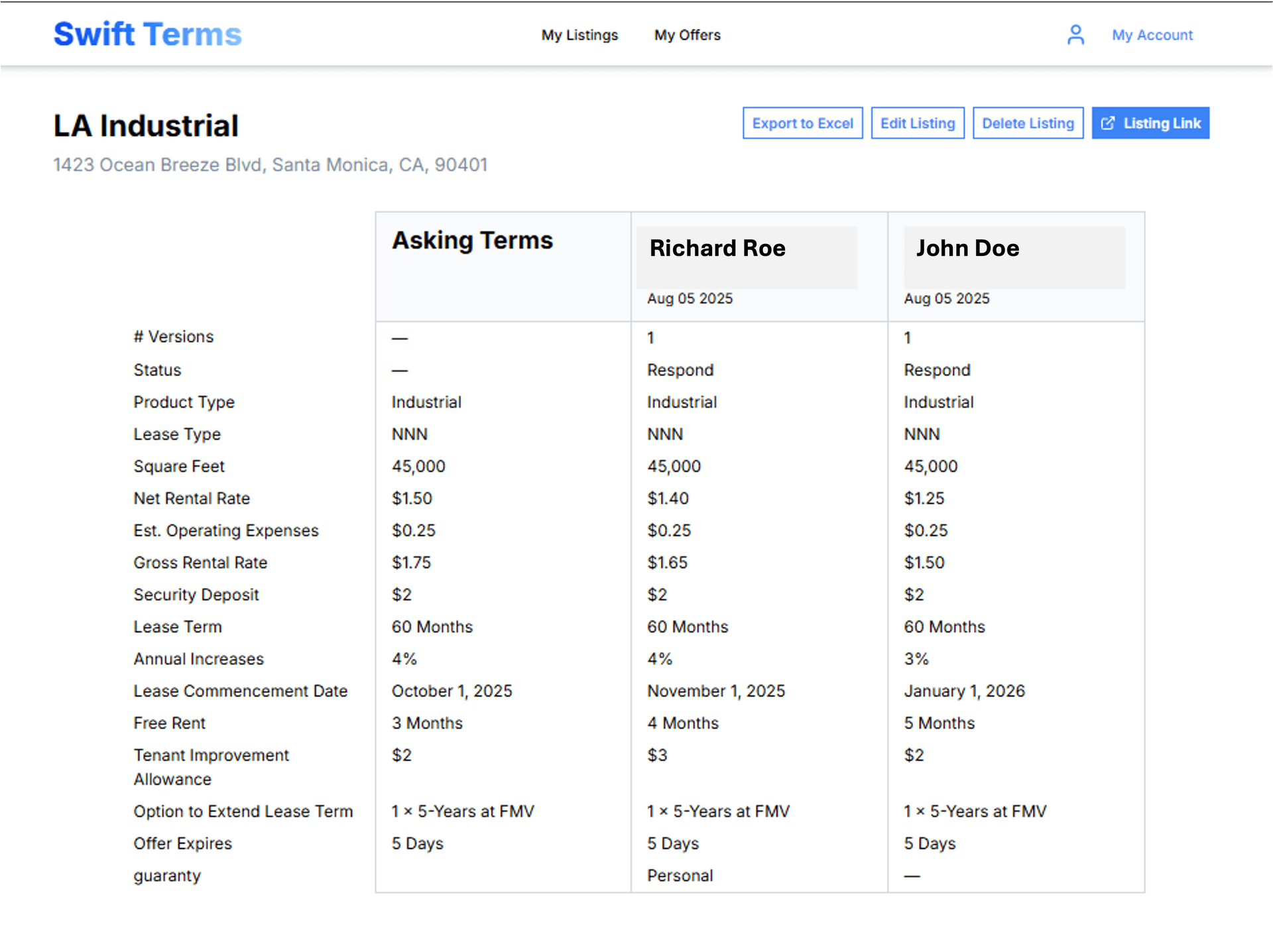Screen dimensions: 1273x952
Task: Click the user profile icon
Action: tap(1075, 34)
